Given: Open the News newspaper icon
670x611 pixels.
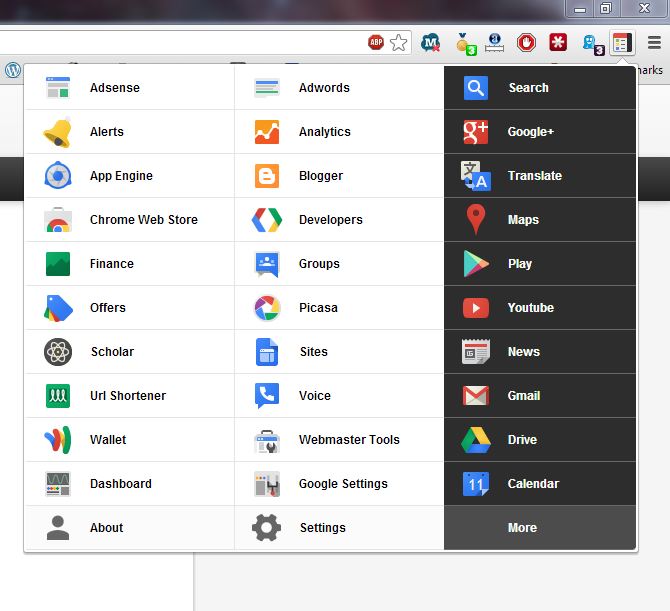Looking at the screenshot, I should coord(476,351).
